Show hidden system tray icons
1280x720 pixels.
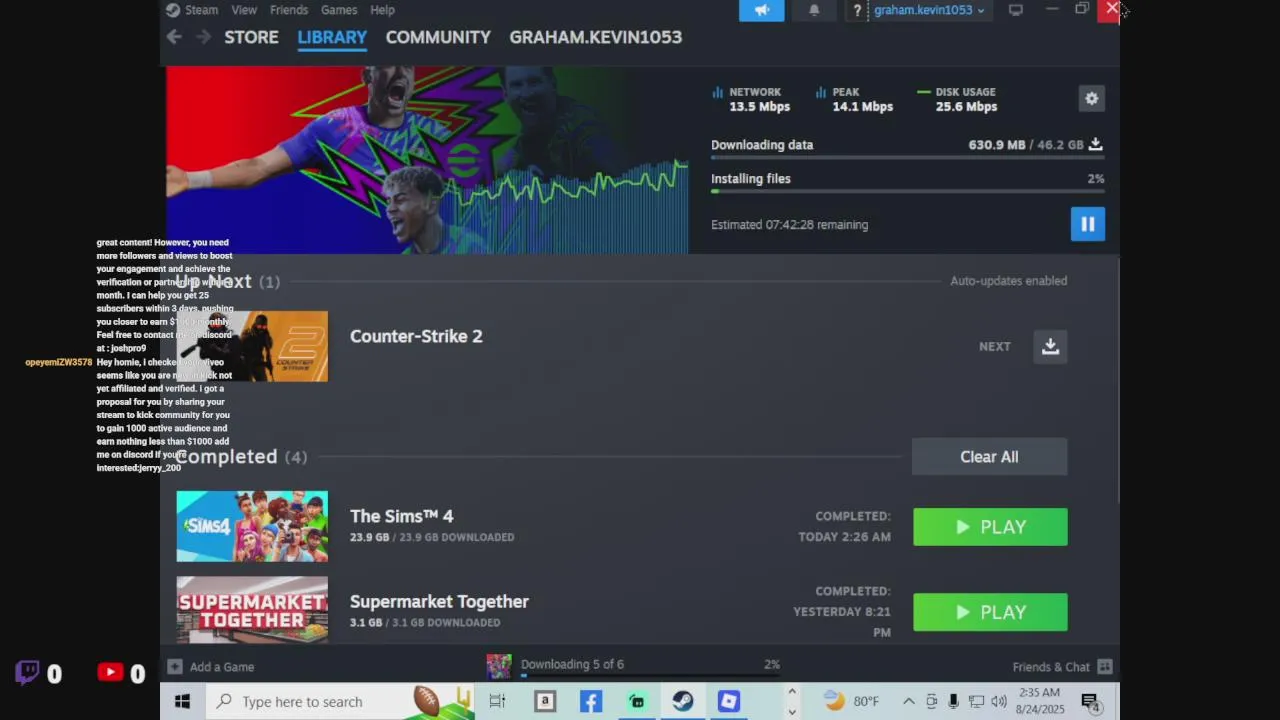click(909, 702)
